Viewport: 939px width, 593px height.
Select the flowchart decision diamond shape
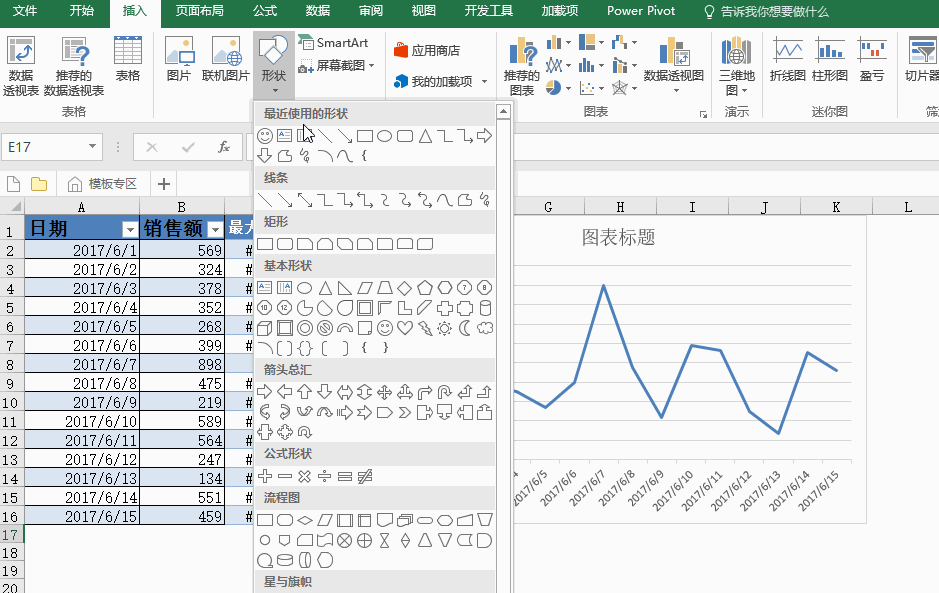[305, 521]
